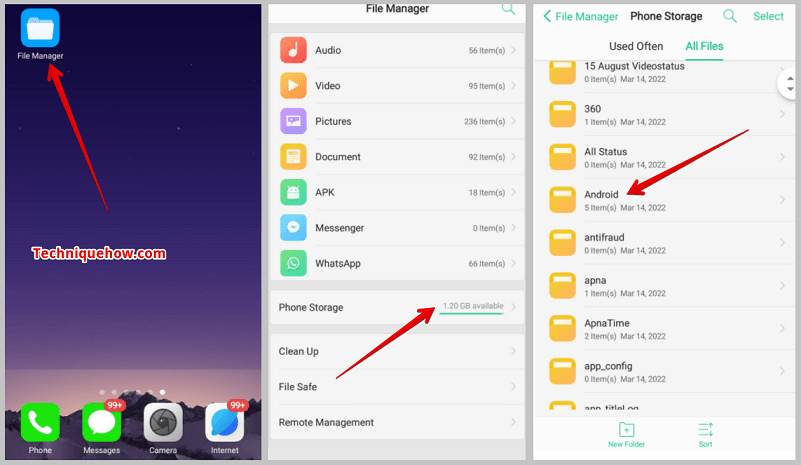Tap the Document category icon
This screenshot has height=465, width=801.
(293, 156)
